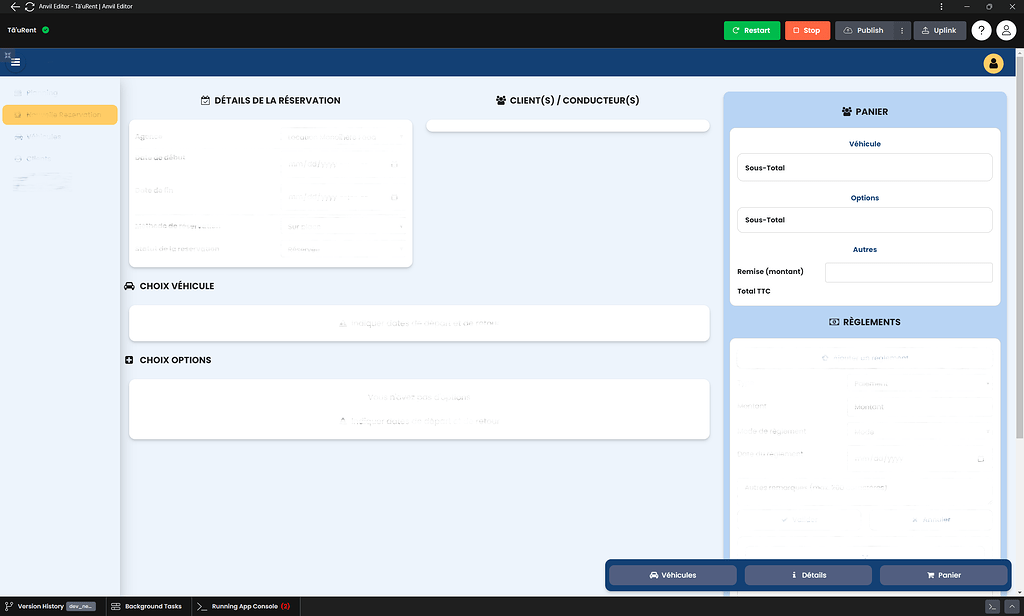
Task: Click the refresh icon in the title bar
Action: click(x=30, y=6)
